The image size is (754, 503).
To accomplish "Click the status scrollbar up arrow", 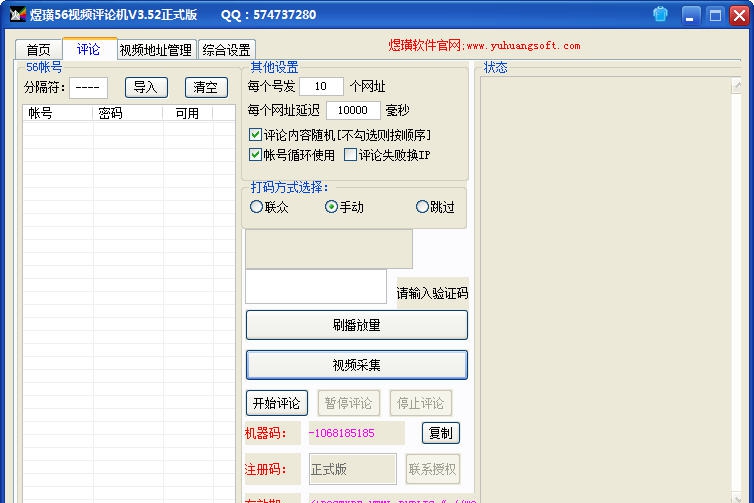I will pos(736,86).
